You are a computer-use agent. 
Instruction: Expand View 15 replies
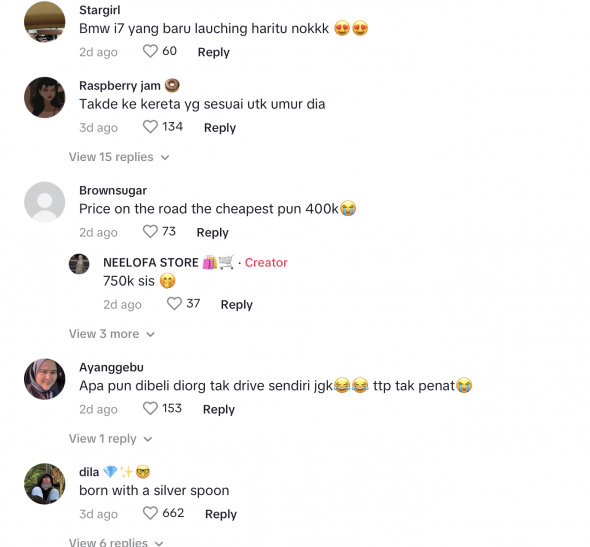pyautogui.click(x=119, y=157)
